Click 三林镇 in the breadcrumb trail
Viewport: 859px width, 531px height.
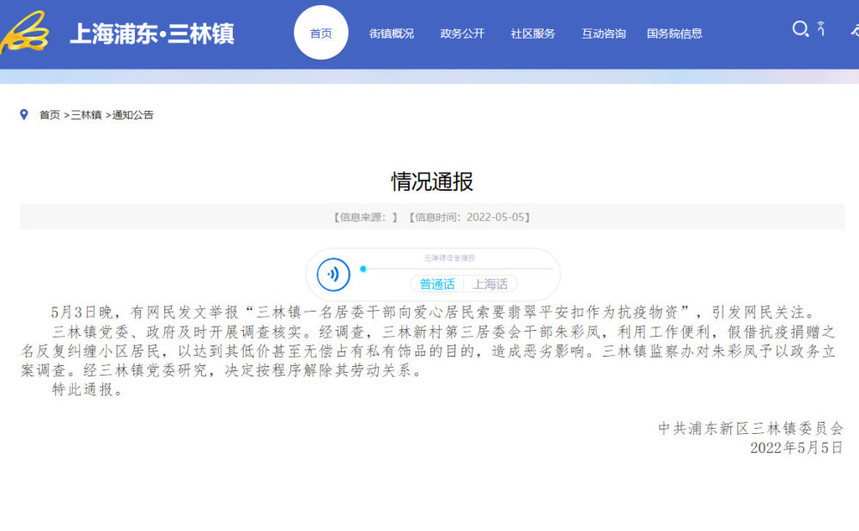tap(86, 115)
